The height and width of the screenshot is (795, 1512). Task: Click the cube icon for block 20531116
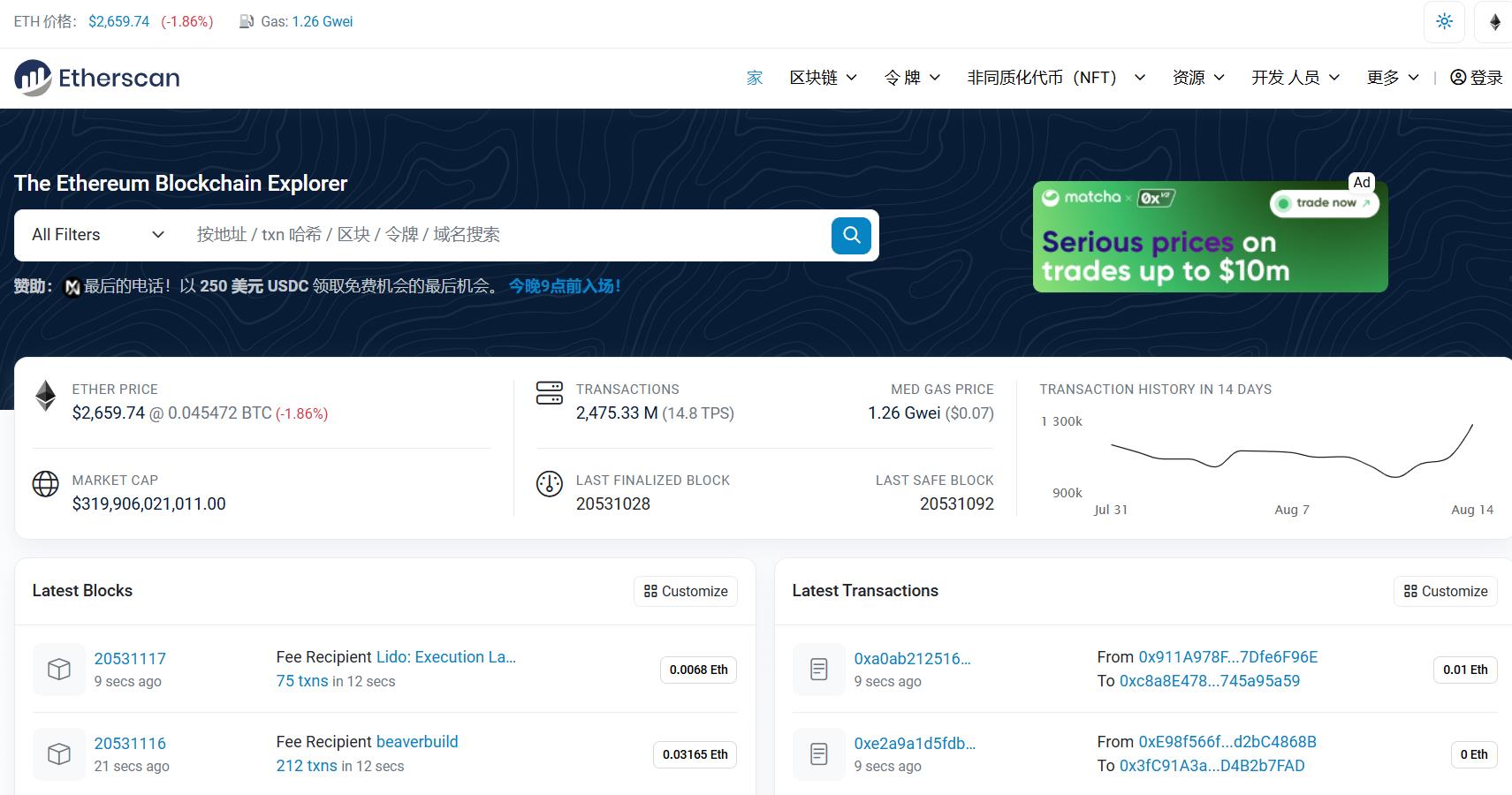(59, 754)
